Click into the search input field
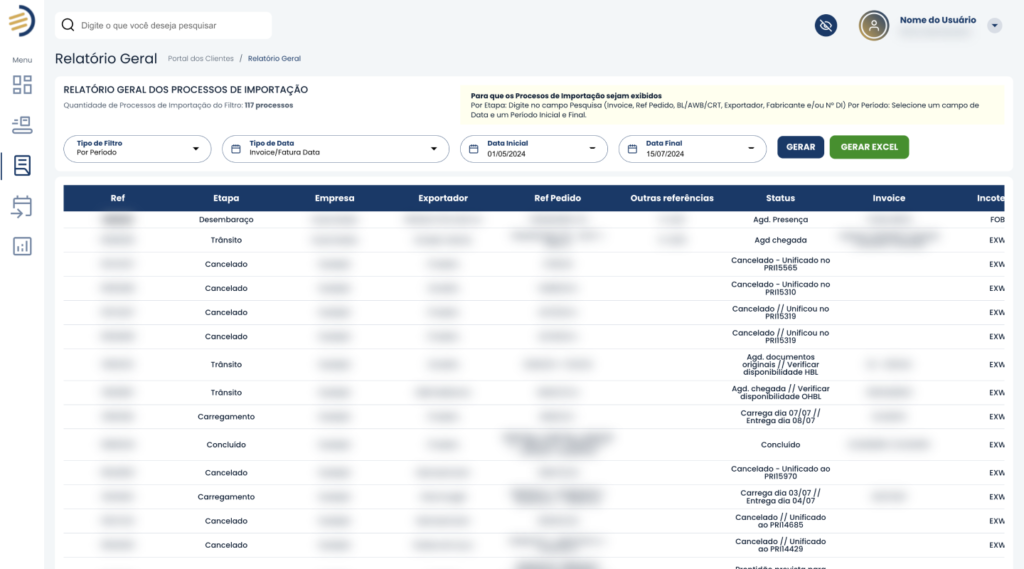The width and height of the screenshot is (1024, 569). pyautogui.click(x=170, y=25)
